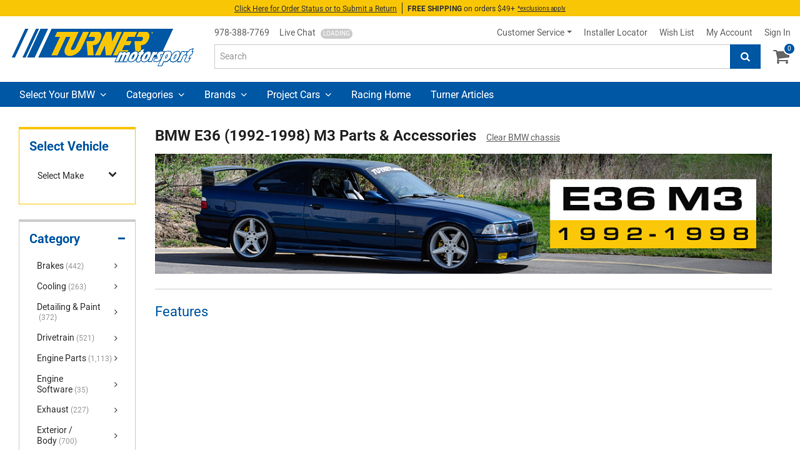
Task: Collapse the Category panel minus icon
Action: point(121,238)
